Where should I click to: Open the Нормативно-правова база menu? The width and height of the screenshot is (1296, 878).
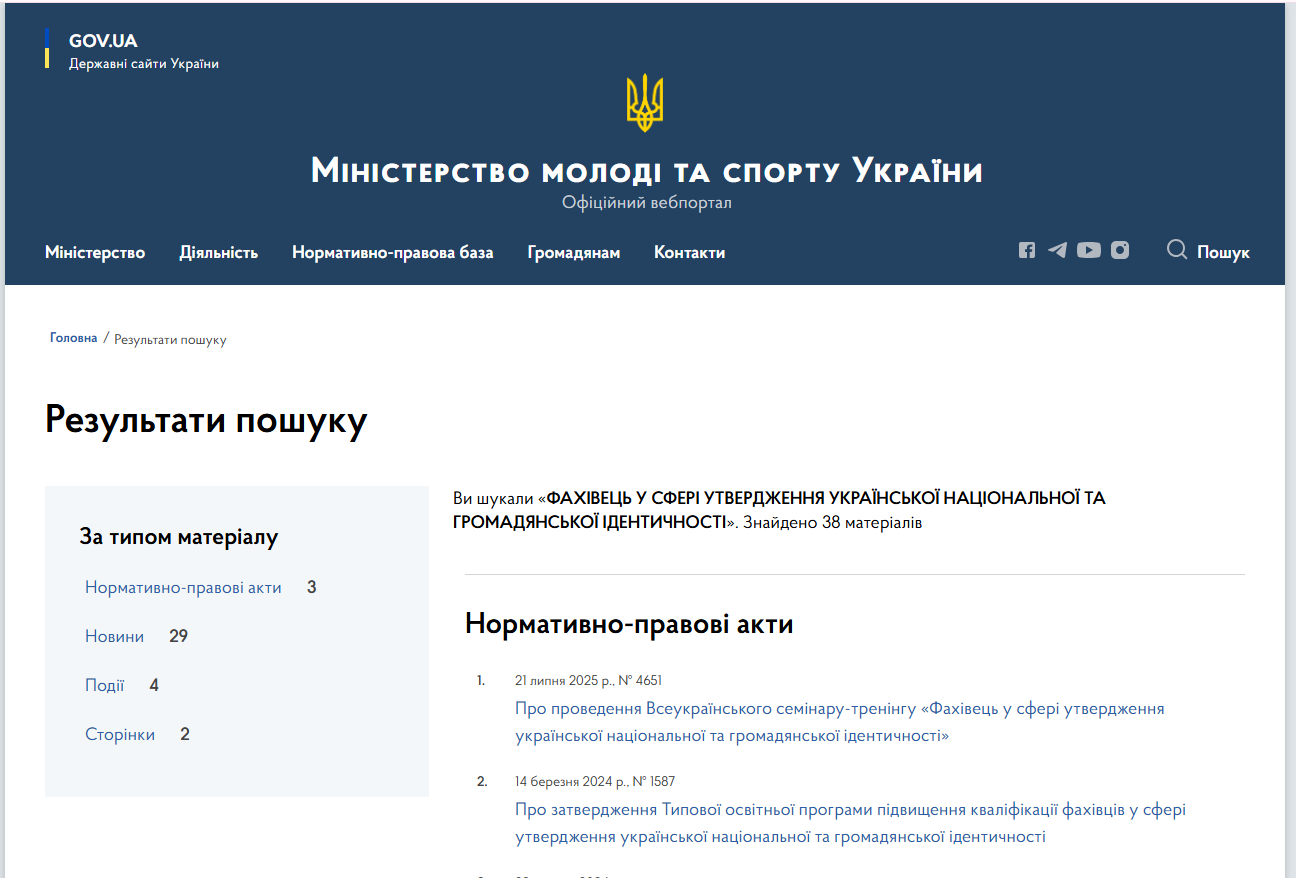pos(393,252)
